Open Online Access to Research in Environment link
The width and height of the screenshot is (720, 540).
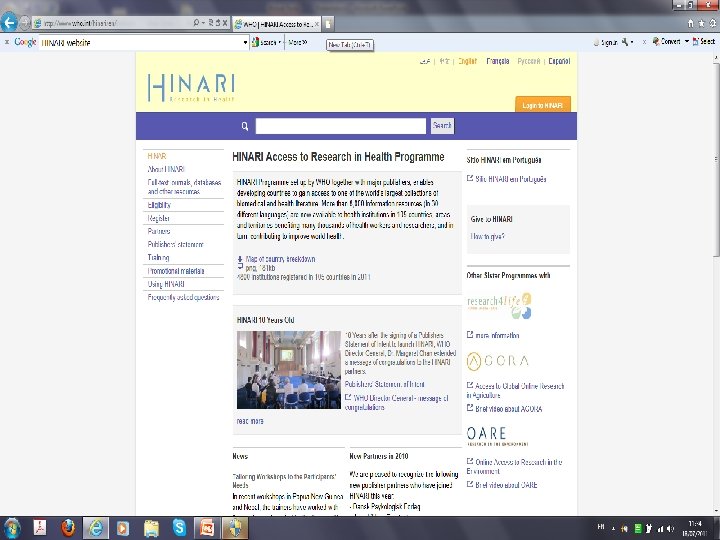tap(514, 467)
